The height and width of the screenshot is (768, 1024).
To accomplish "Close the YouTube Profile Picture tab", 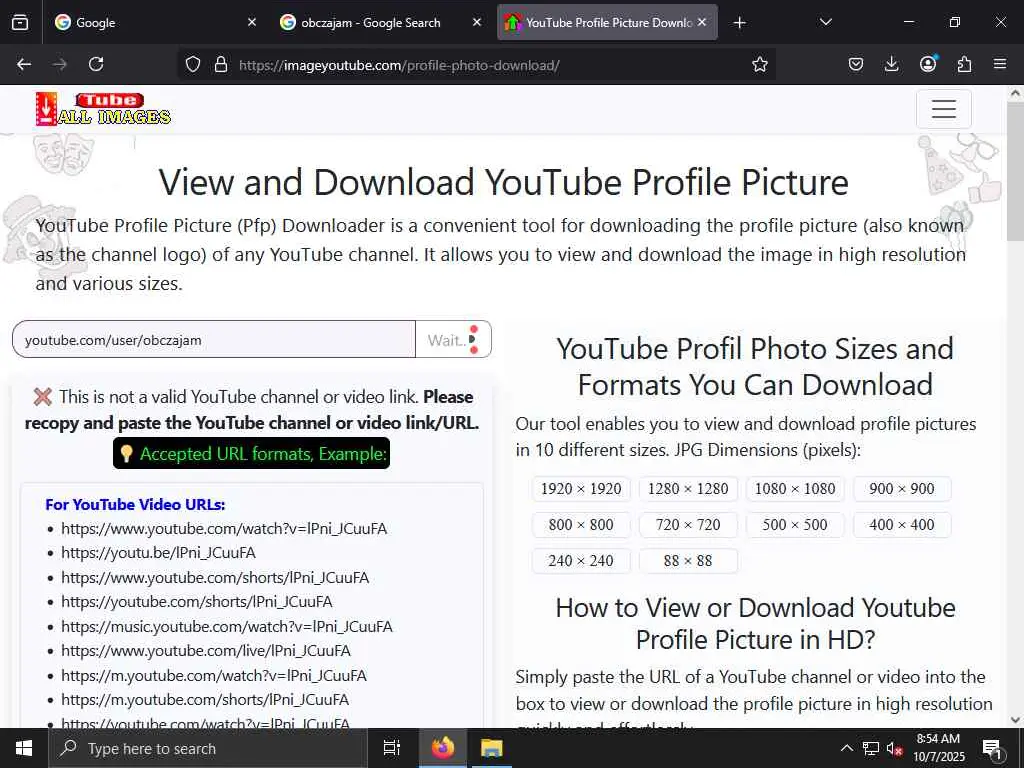I will [702, 22].
